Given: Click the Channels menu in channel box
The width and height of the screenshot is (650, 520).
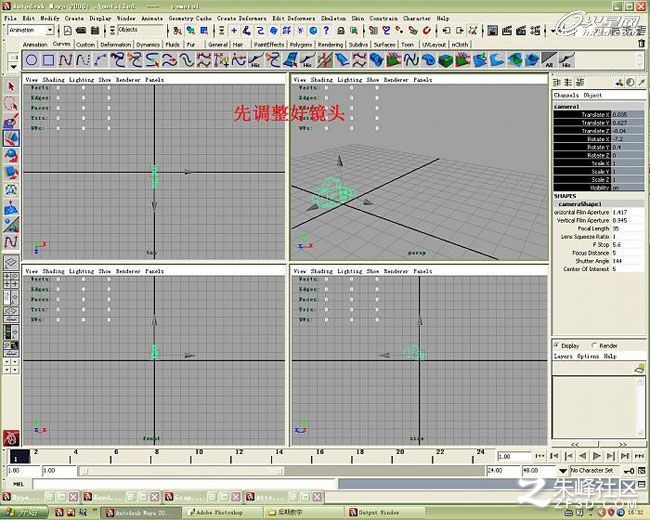Looking at the screenshot, I should click(x=566, y=95).
